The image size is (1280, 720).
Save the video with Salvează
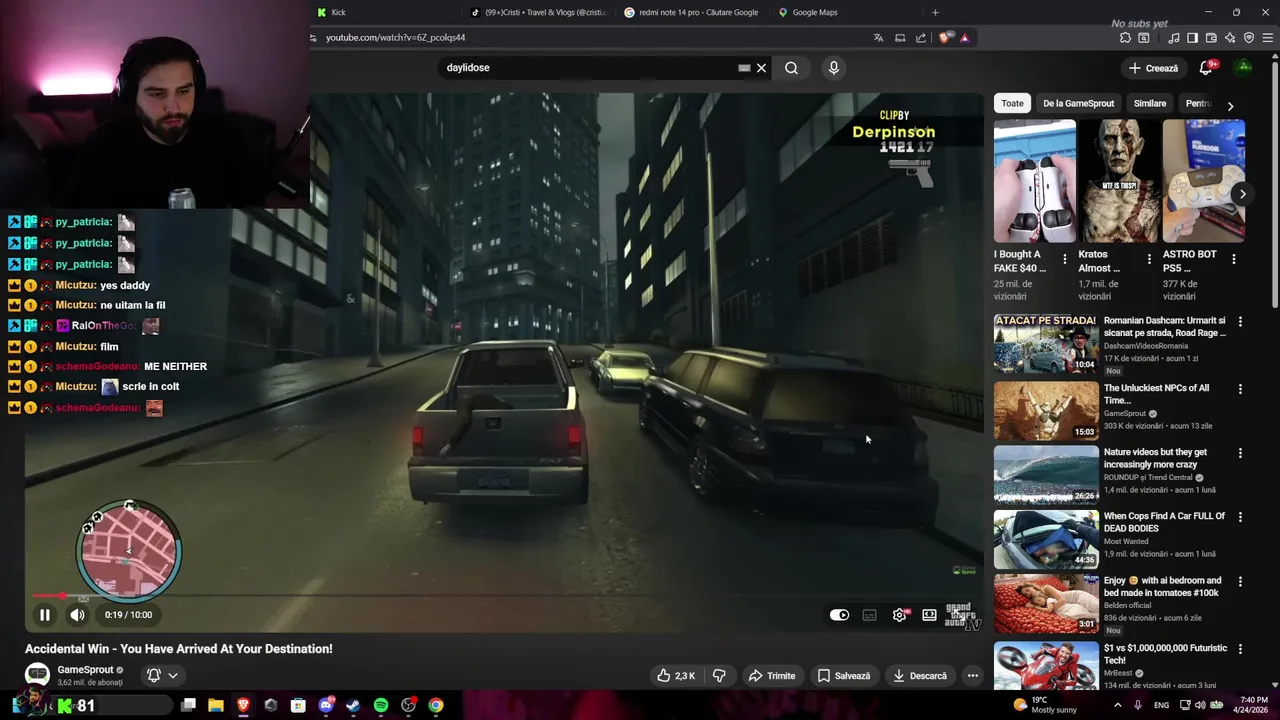tap(844, 676)
